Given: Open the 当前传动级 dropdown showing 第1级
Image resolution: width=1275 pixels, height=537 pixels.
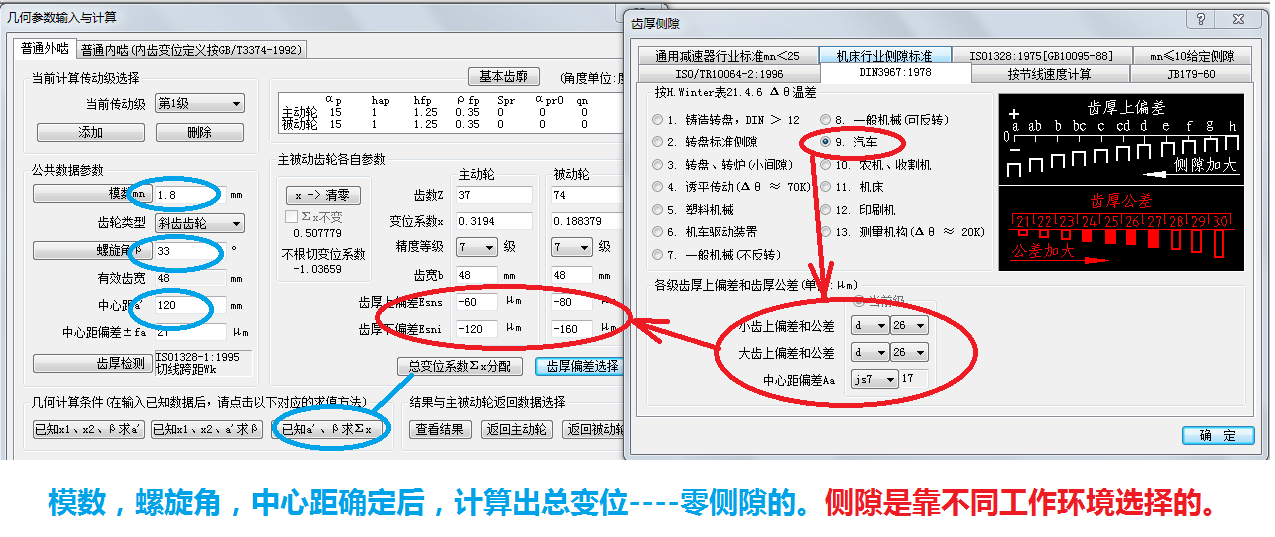Looking at the screenshot, I should click(x=199, y=104).
